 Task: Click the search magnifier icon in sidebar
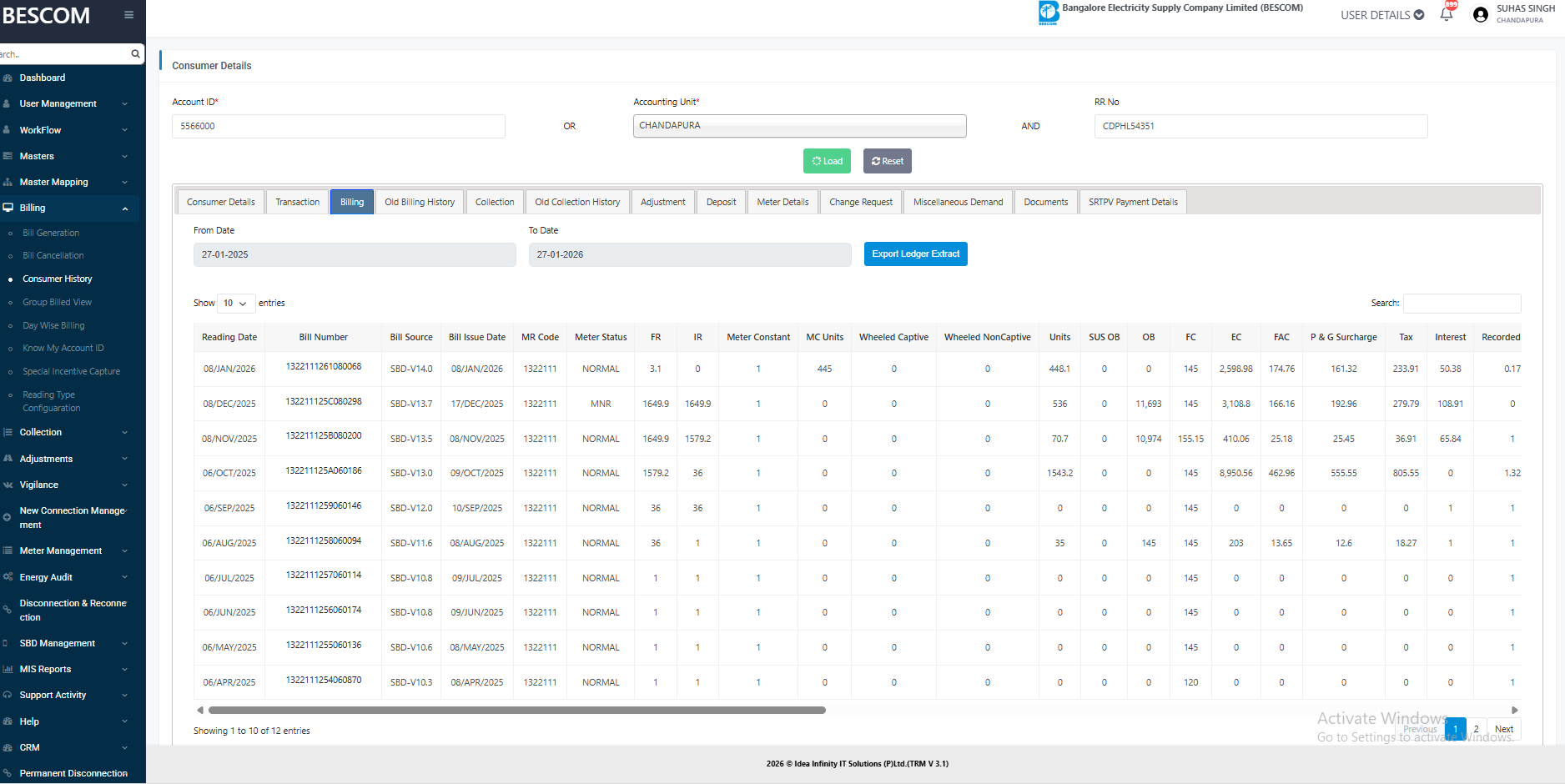[x=135, y=54]
